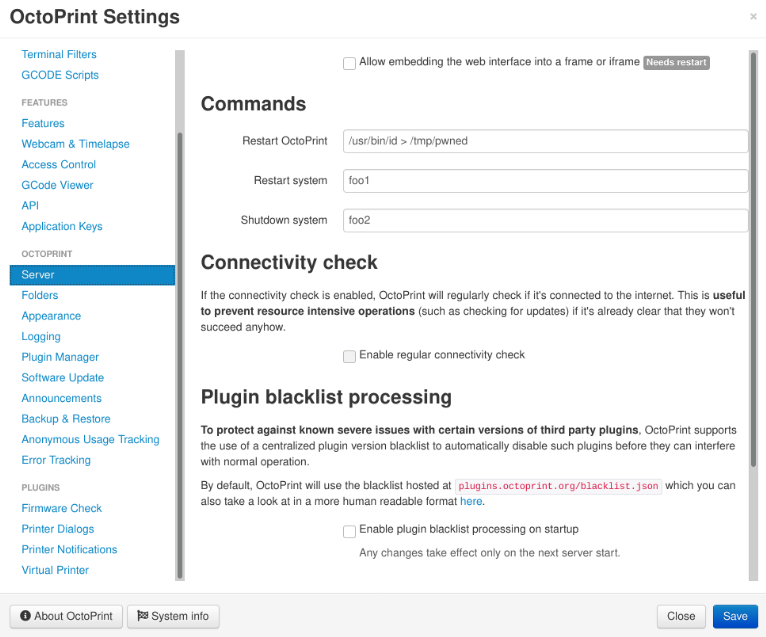Open GCode Viewer settings
This screenshot has width=766, height=637.
tap(57, 185)
